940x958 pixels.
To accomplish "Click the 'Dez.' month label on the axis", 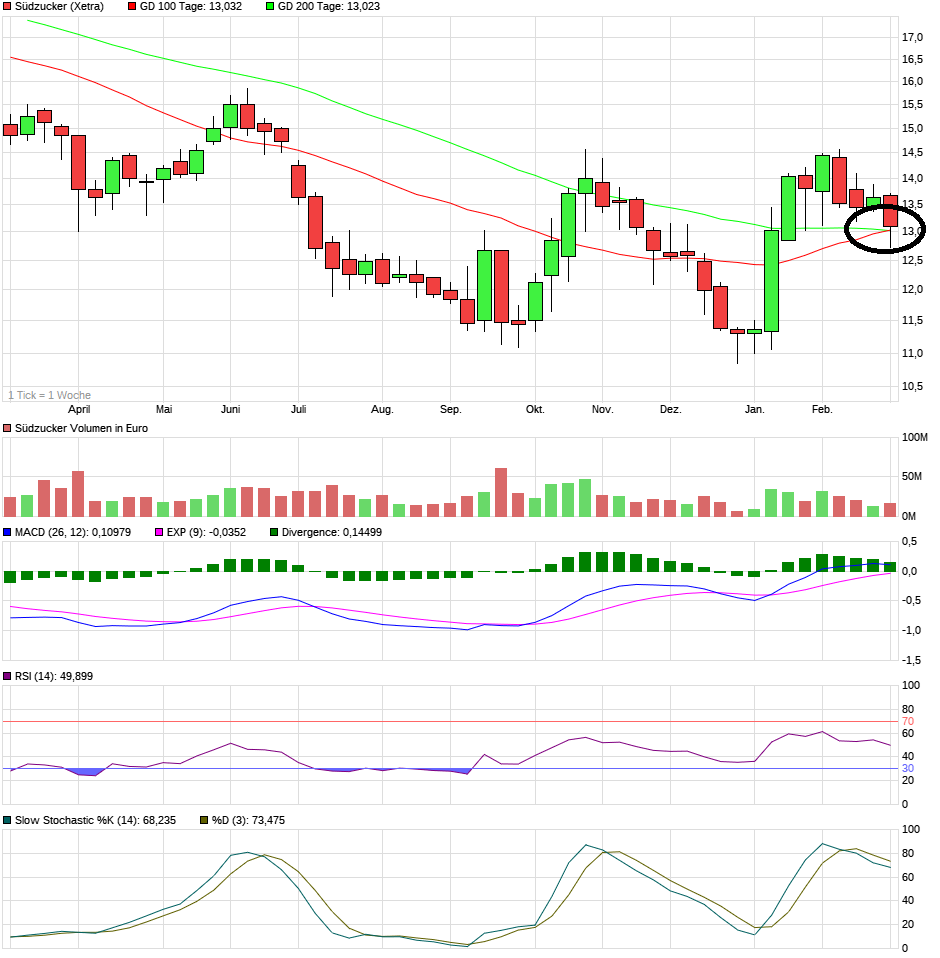I will tap(670, 409).
